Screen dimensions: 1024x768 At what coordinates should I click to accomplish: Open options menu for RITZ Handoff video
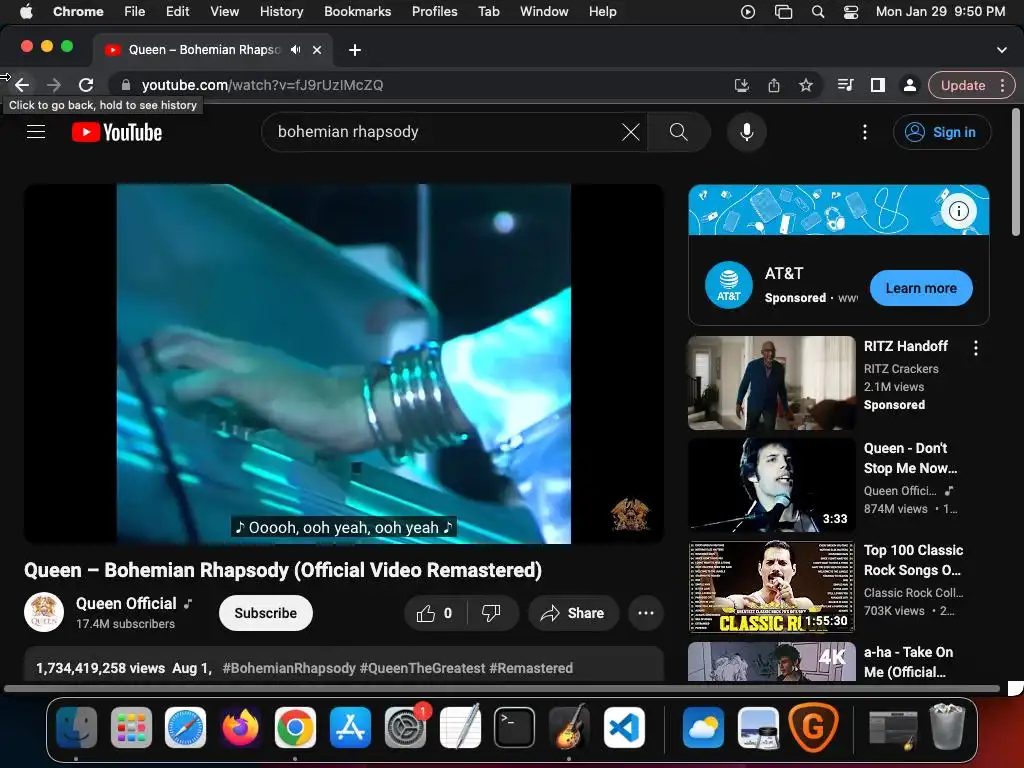976,348
